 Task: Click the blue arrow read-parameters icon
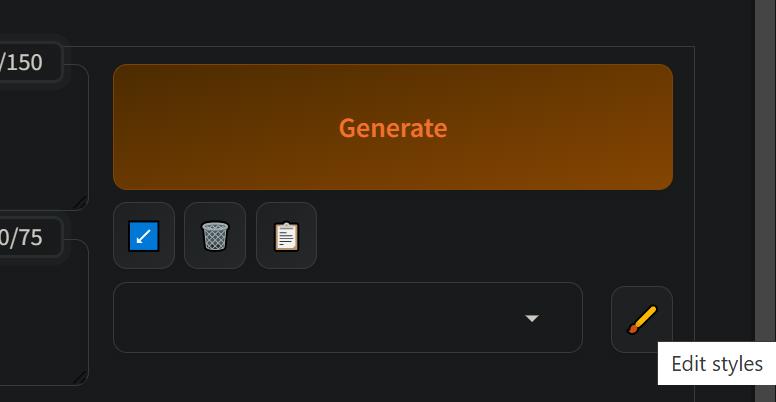[144, 236]
